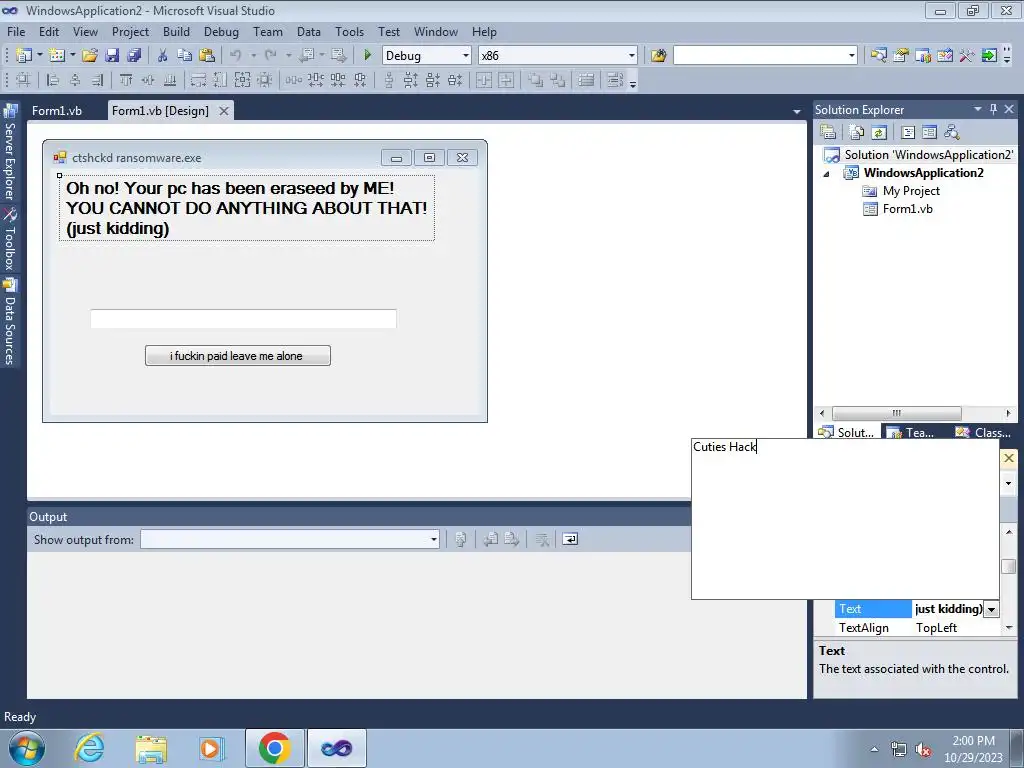The width and height of the screenshot is (1024, 768).
Task: Click the Start Page green arrow icon
Action: pos(989,56)
